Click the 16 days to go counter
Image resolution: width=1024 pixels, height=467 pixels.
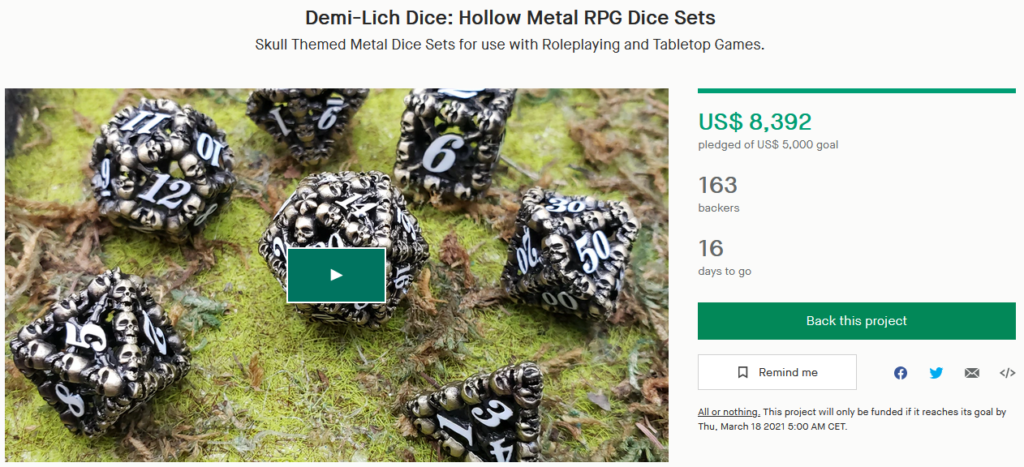point(711,248)
